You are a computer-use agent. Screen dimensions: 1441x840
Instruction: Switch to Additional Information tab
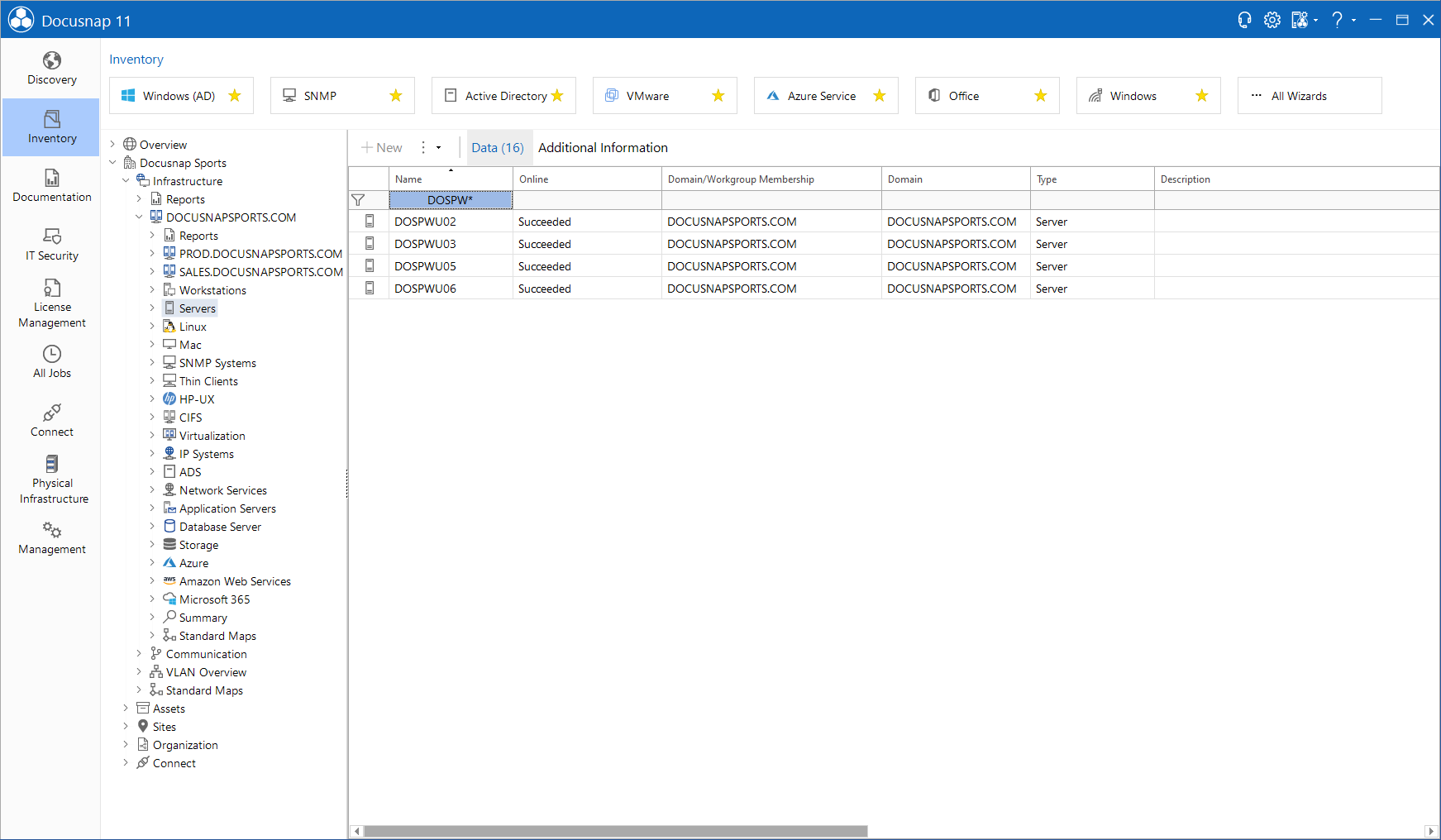603,148
